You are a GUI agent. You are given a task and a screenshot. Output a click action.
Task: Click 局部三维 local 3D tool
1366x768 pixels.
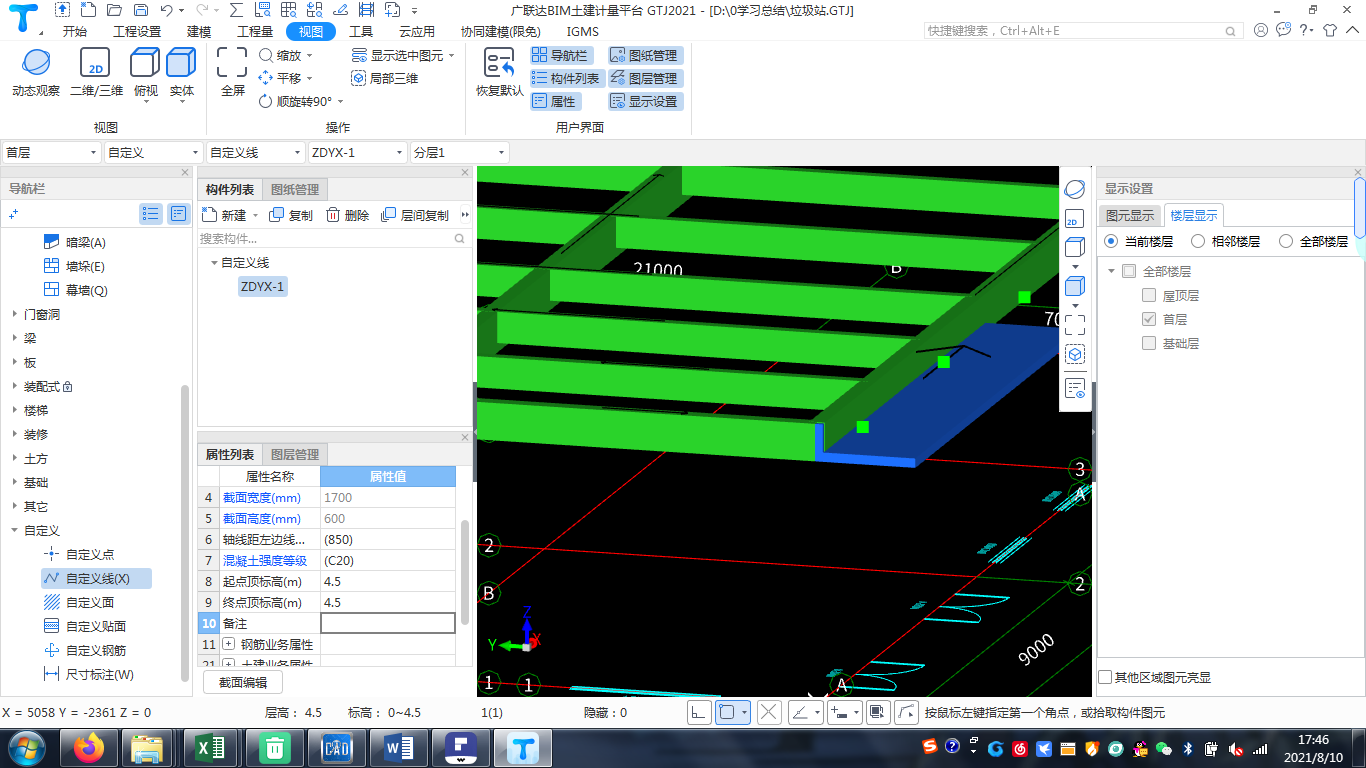[x=385, y=78]
